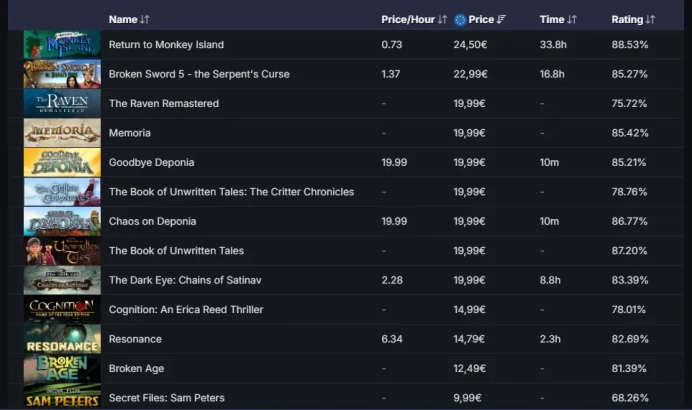The height and width of the screenshot is (410, 692).
Task: Click the 8.8h playtime value
Action: [550, 280]
